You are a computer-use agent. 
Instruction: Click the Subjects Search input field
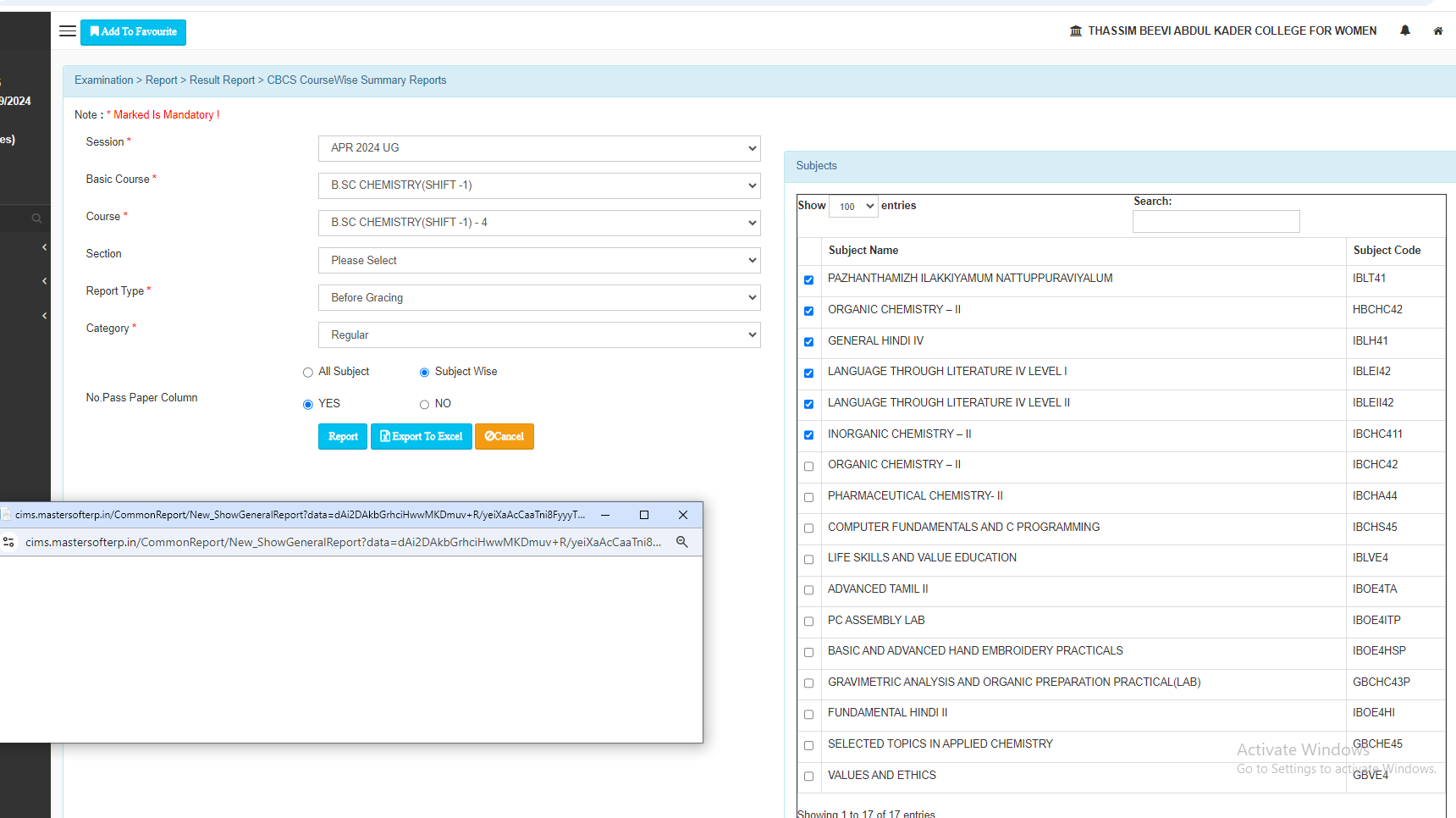1216,222
